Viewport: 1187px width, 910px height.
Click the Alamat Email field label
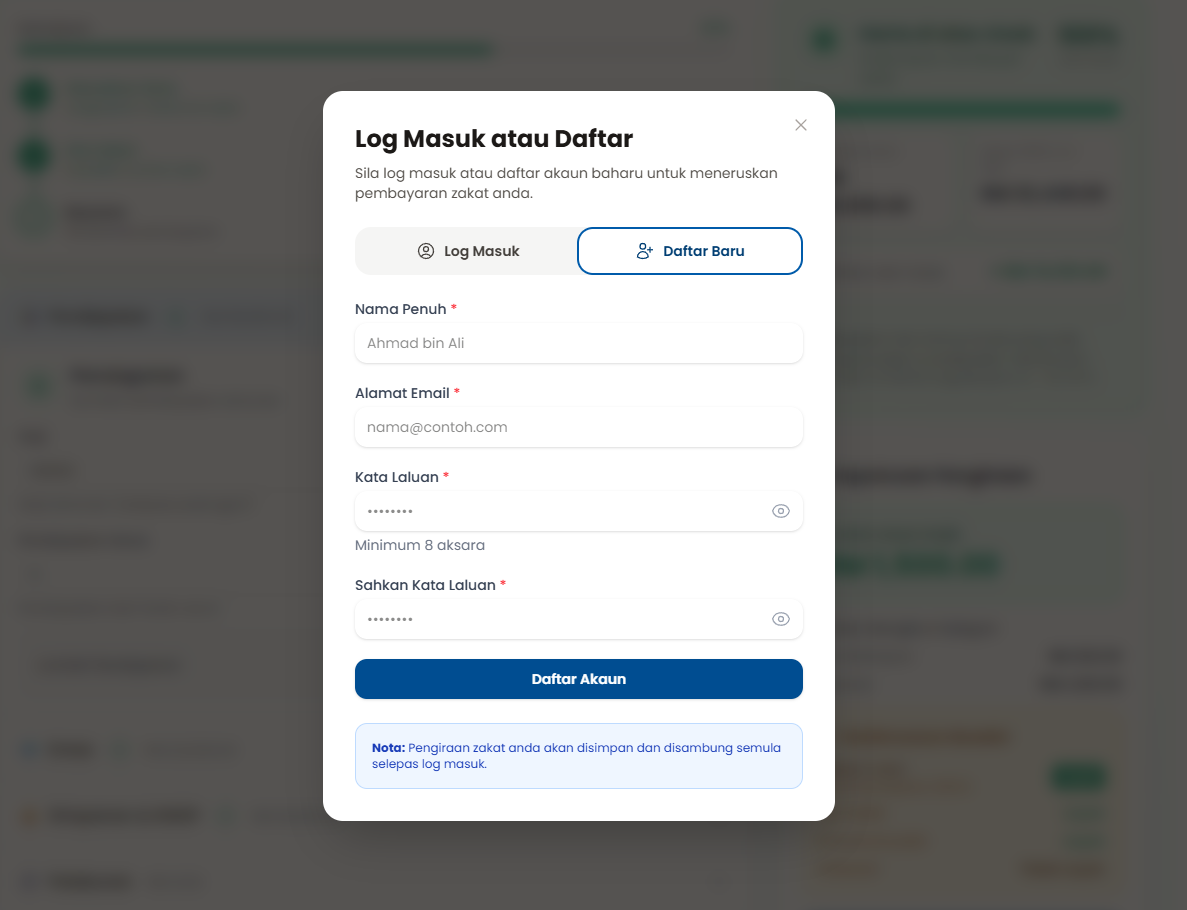(x=402, y=393)
